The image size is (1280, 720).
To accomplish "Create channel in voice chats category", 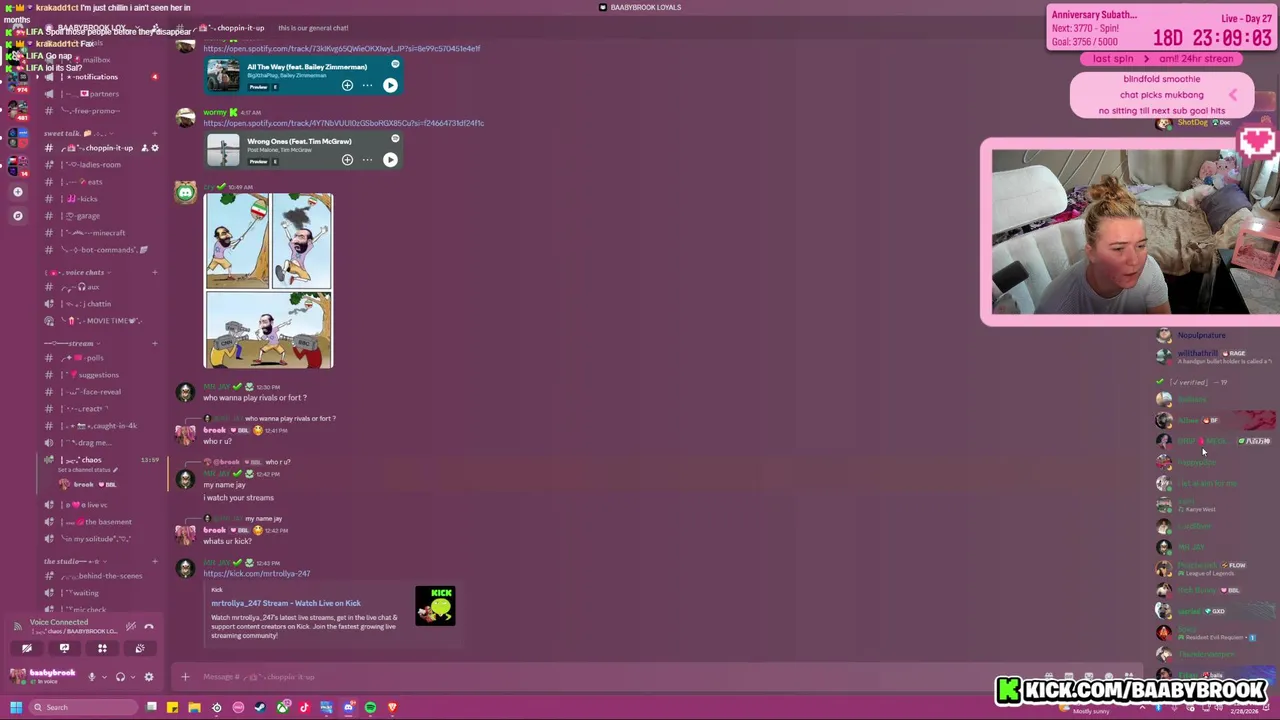I will click(x=154, y=272).
